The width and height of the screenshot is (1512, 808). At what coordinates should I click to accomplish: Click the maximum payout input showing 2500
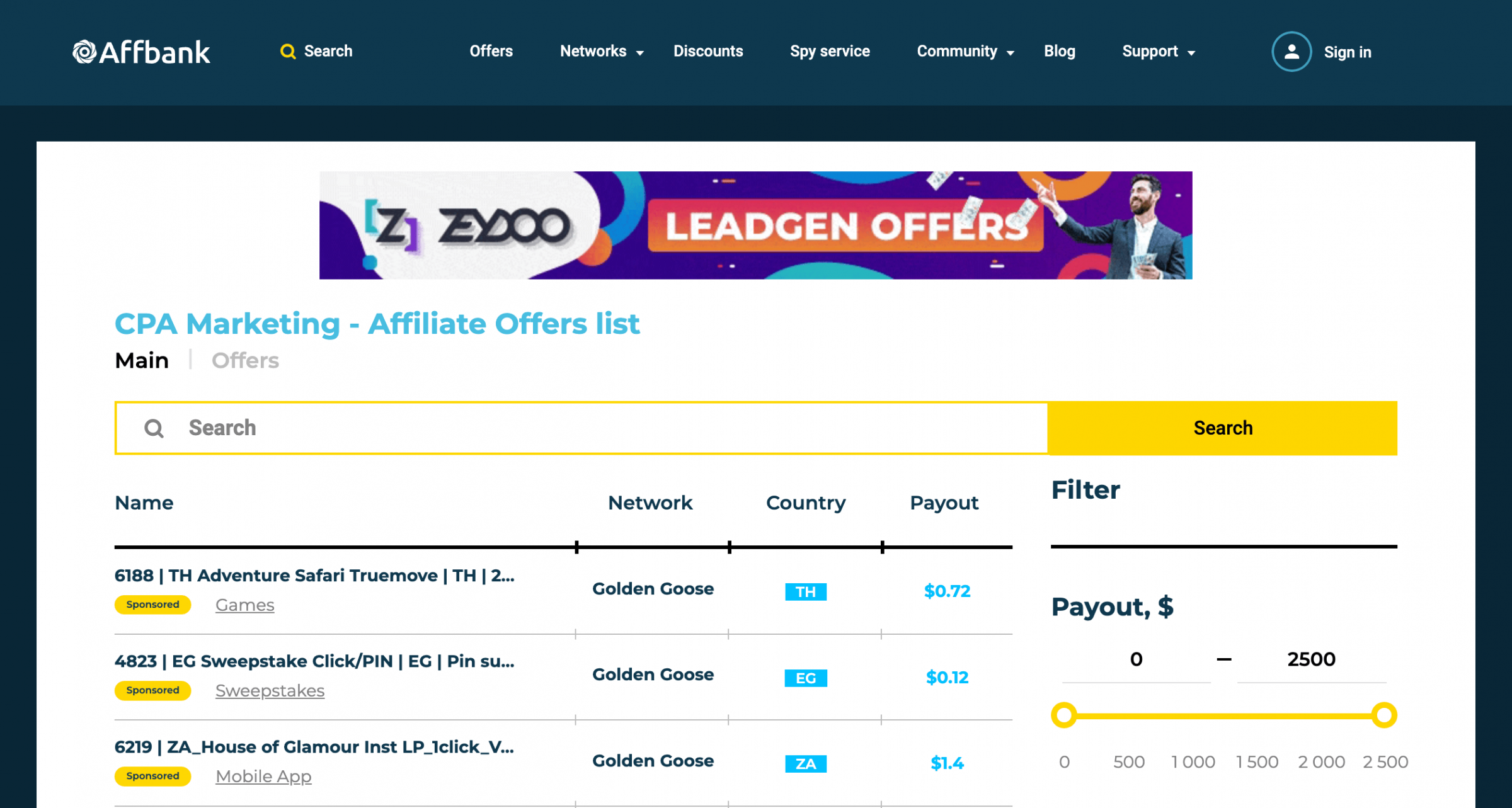coord(1311,659)
